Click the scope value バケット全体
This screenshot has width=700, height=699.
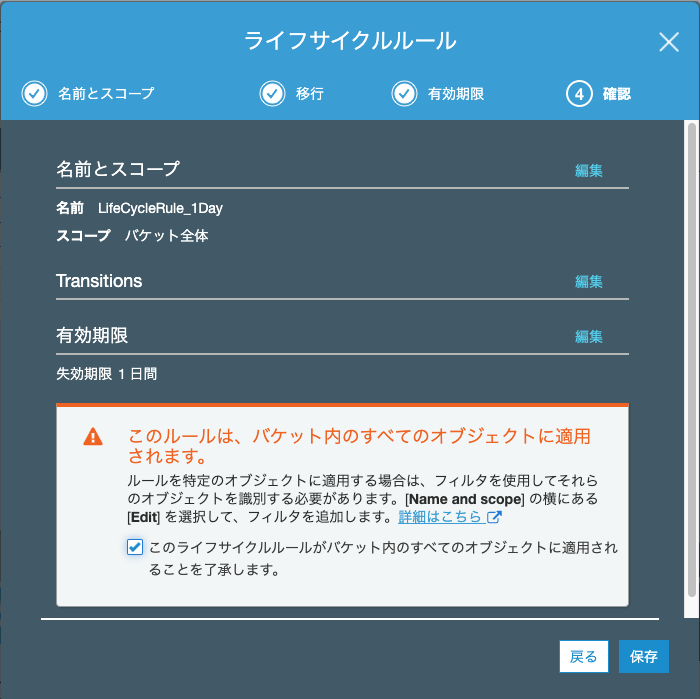[167, 236]
